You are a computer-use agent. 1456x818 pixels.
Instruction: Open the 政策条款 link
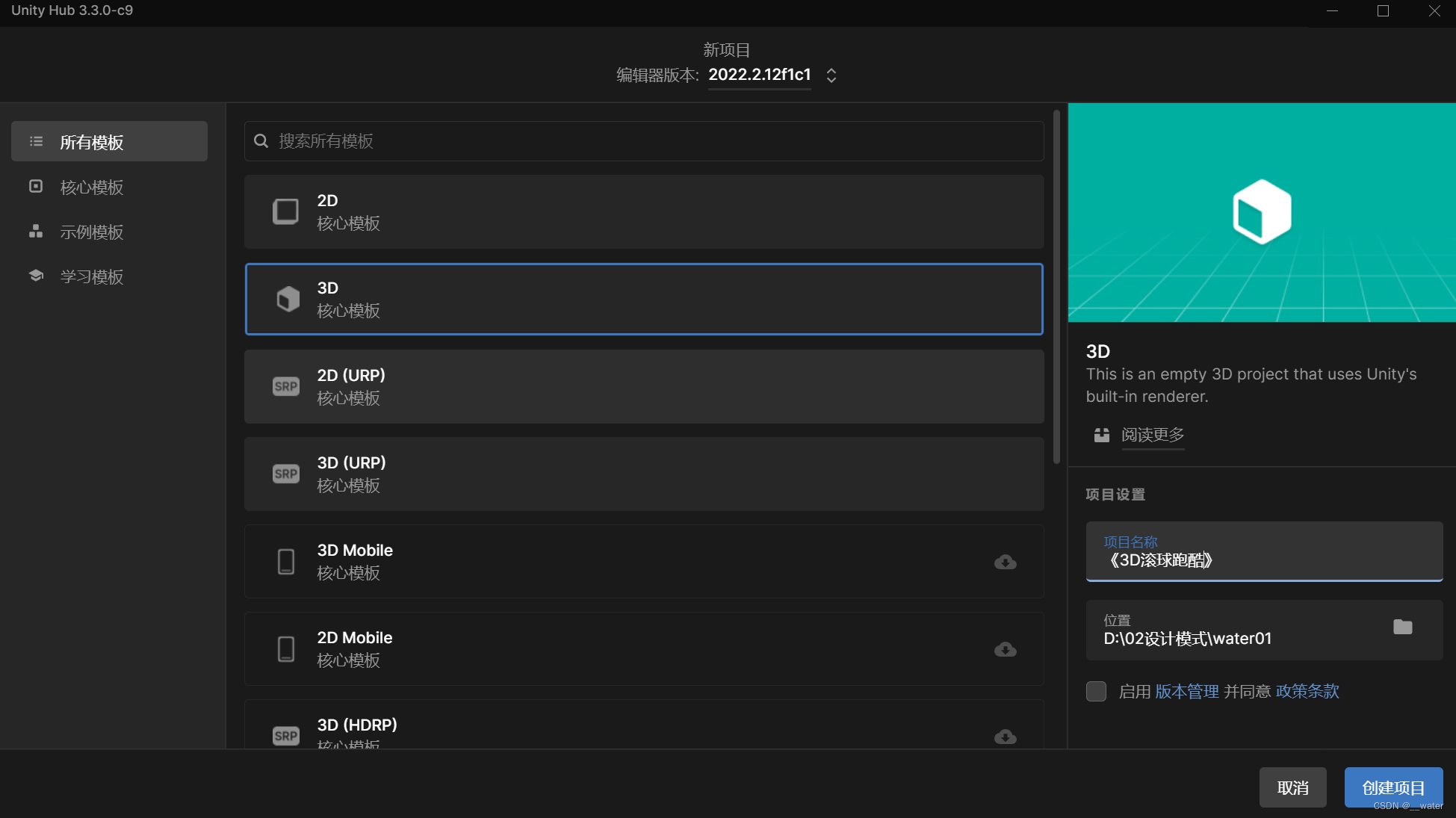[x=1307, y=691]
